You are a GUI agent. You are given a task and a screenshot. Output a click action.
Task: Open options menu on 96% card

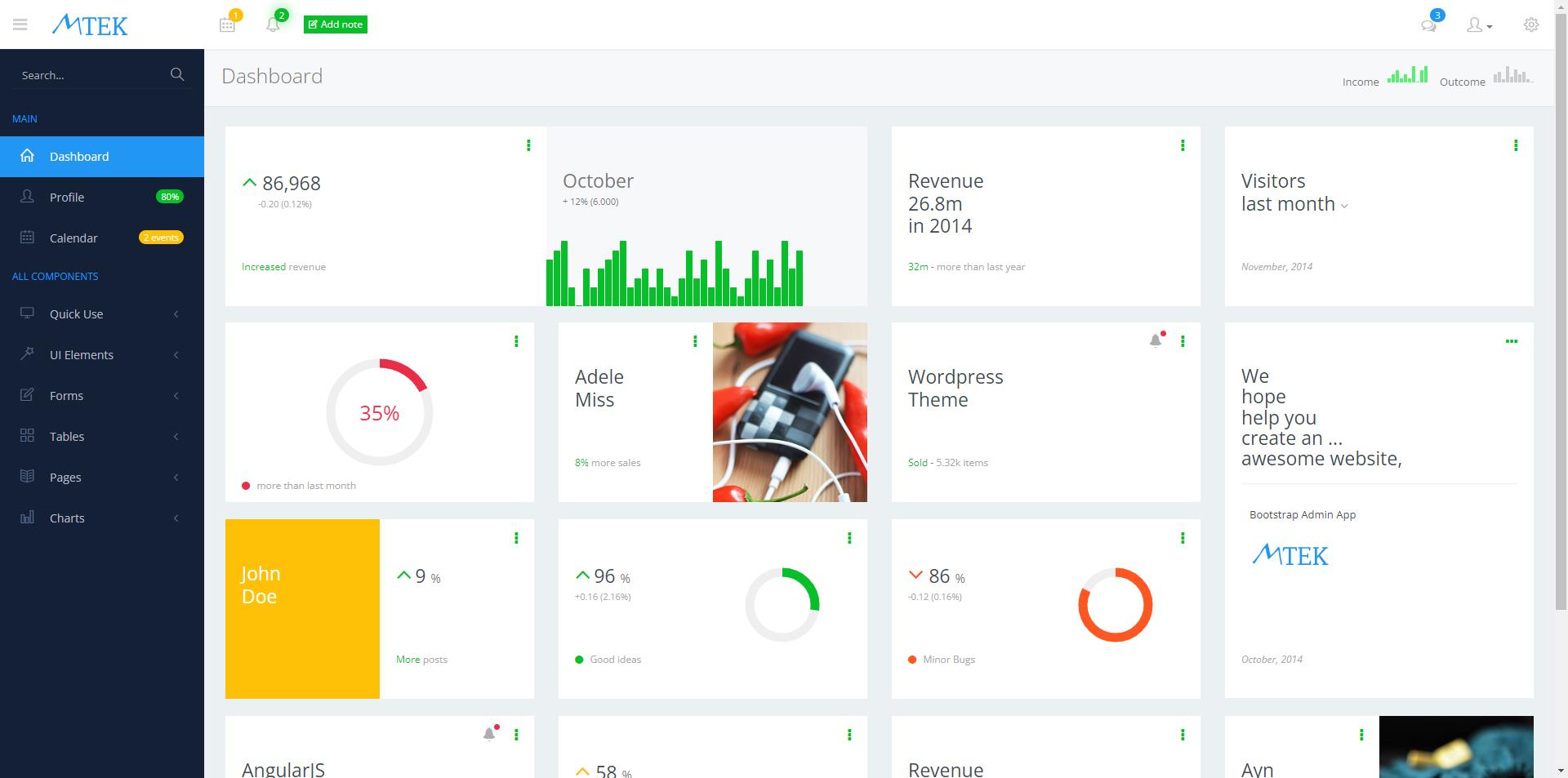[849, 538]
